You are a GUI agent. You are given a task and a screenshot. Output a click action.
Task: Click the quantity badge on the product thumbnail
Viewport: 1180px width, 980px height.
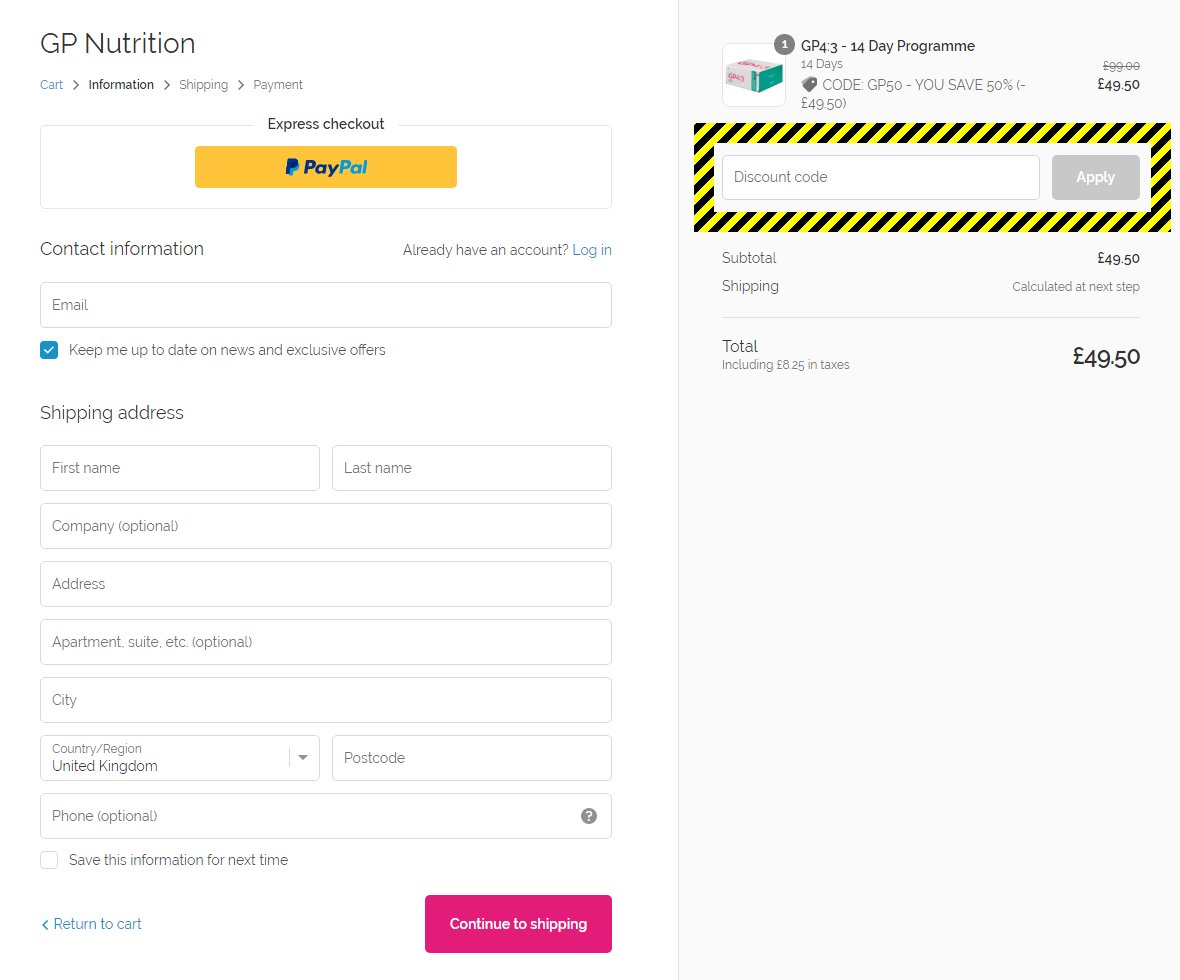784,44
